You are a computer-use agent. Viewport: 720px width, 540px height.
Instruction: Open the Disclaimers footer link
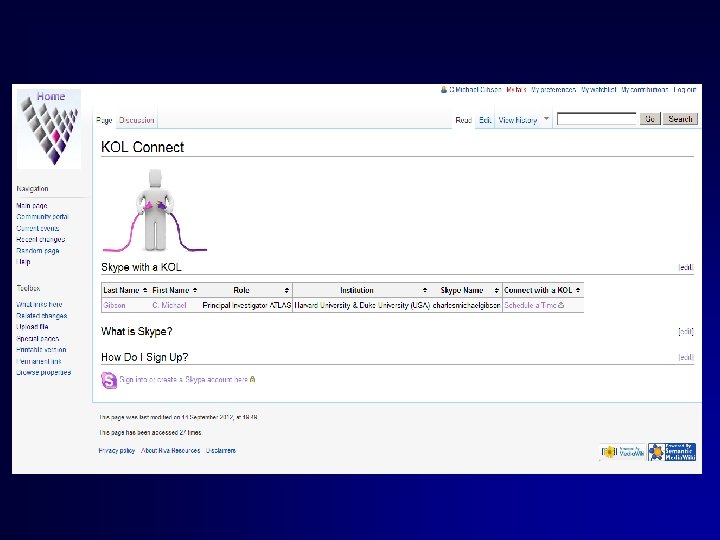point(220,450)
